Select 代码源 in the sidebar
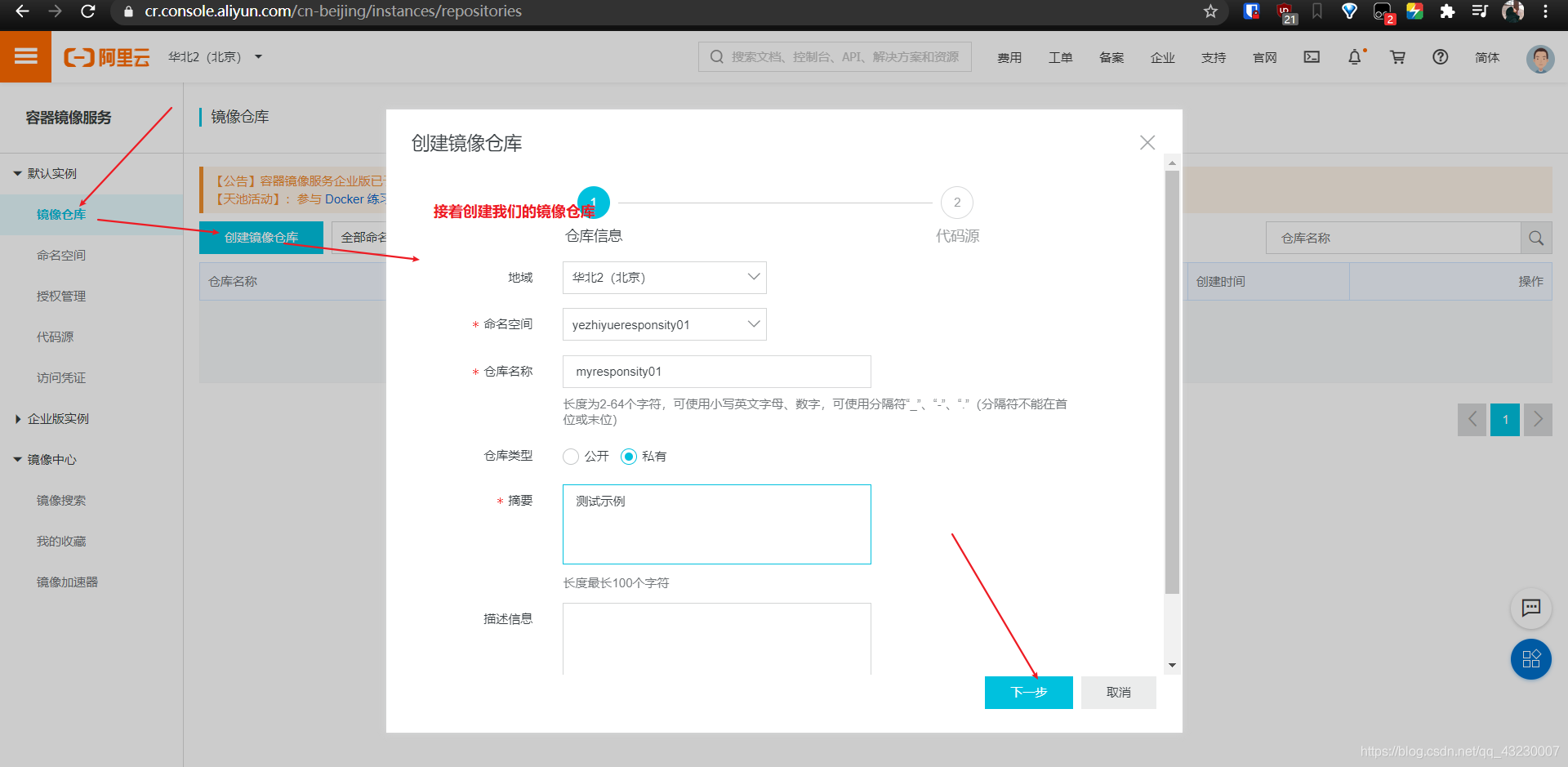The width and height of the screenshot is (1568, 767). tap(55, 337)
